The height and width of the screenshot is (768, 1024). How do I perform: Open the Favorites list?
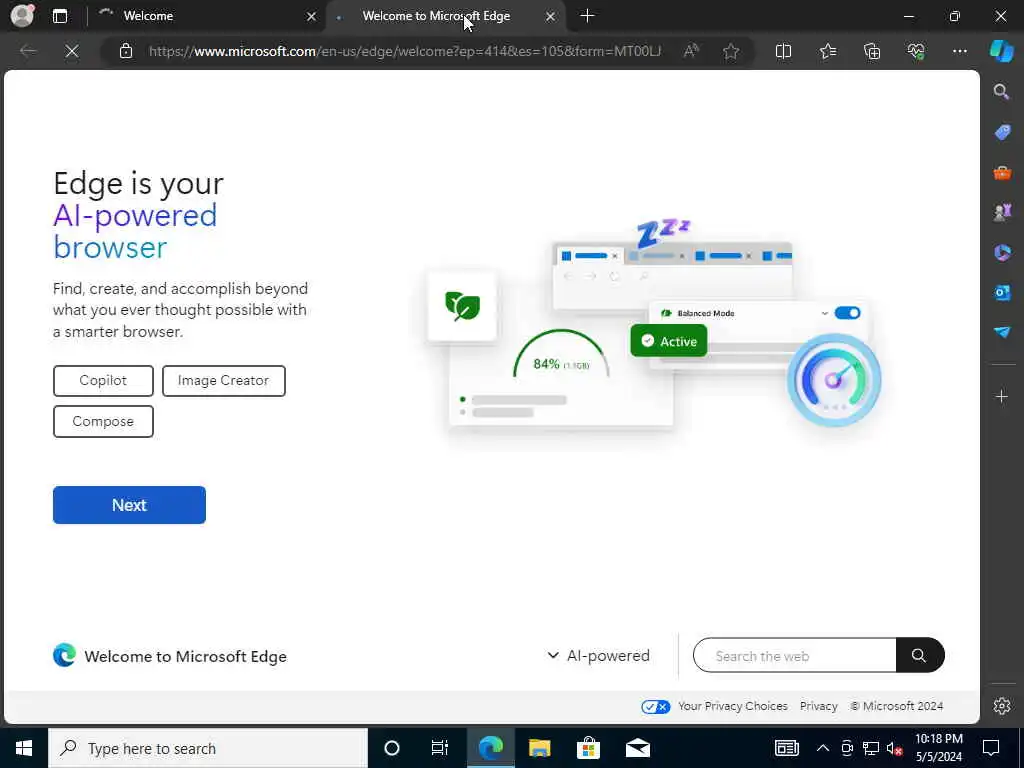[x=827, y=51]
